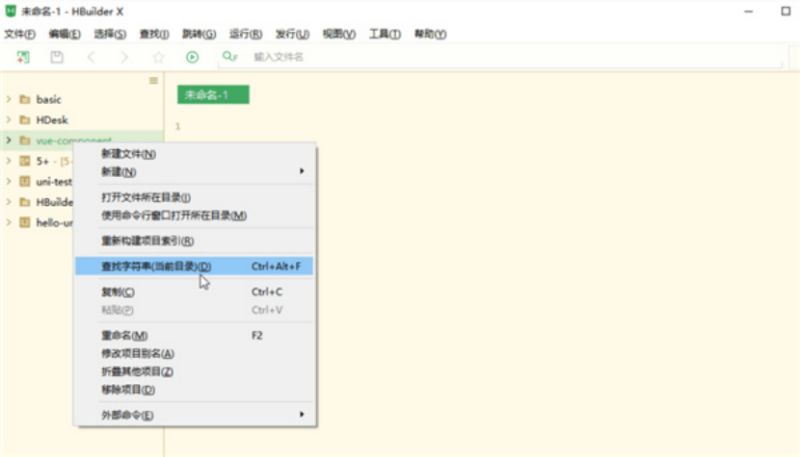Open the 文件(F) menu
Viewport: 800px width, 457px height.
point(20,34)
